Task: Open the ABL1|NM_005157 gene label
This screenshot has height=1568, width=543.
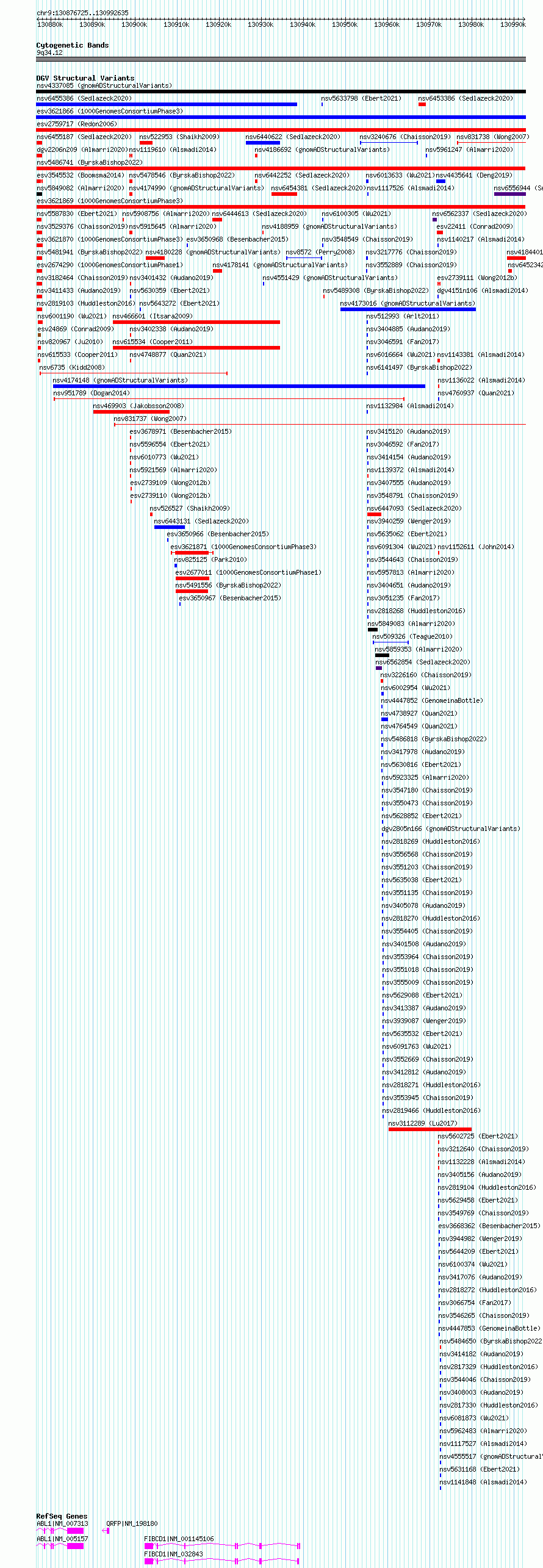Action: (x=62, y=1539)
